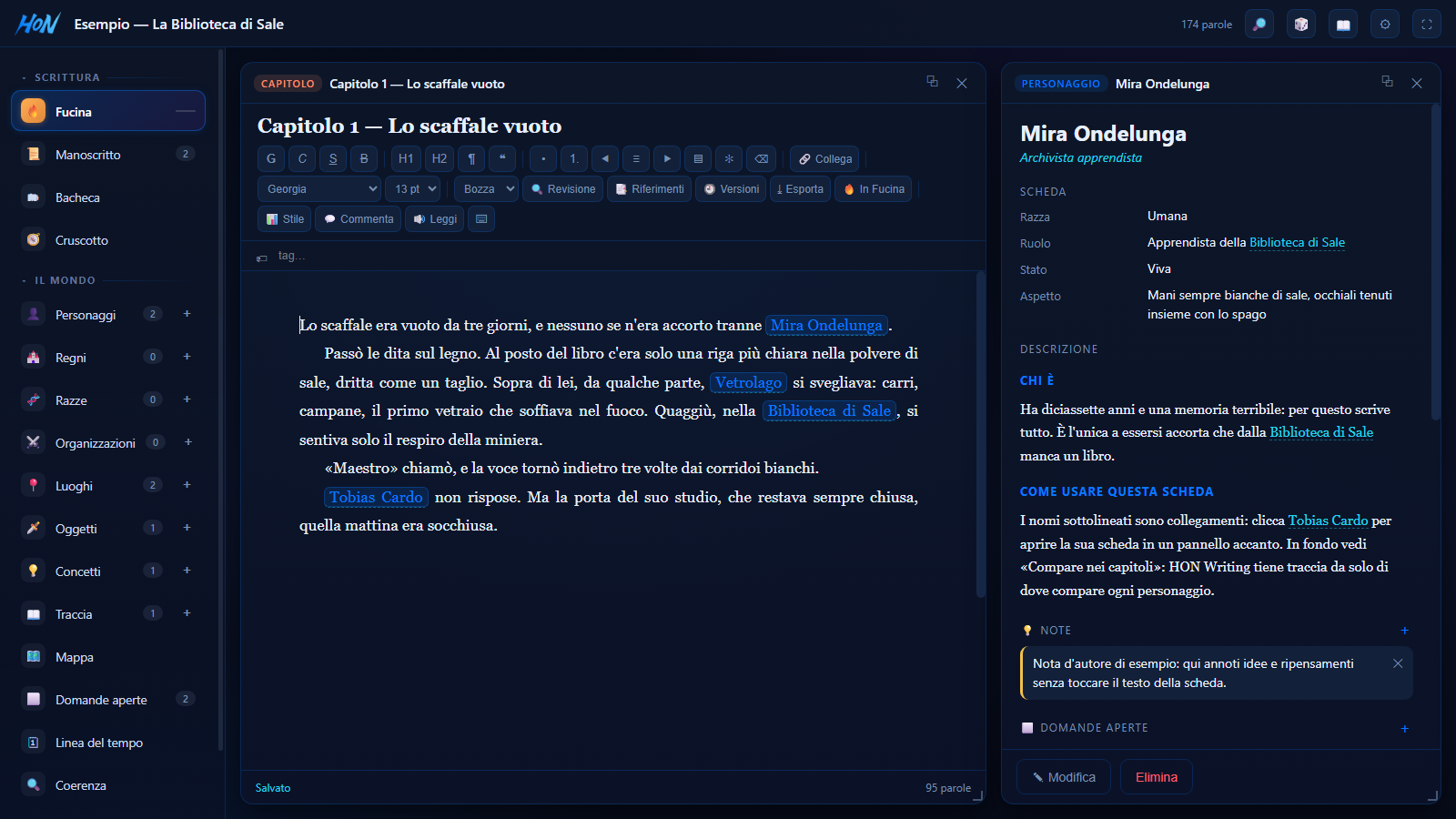
Task: Click the keyboard icon next to Leggi
Action: tap(481, 219)
